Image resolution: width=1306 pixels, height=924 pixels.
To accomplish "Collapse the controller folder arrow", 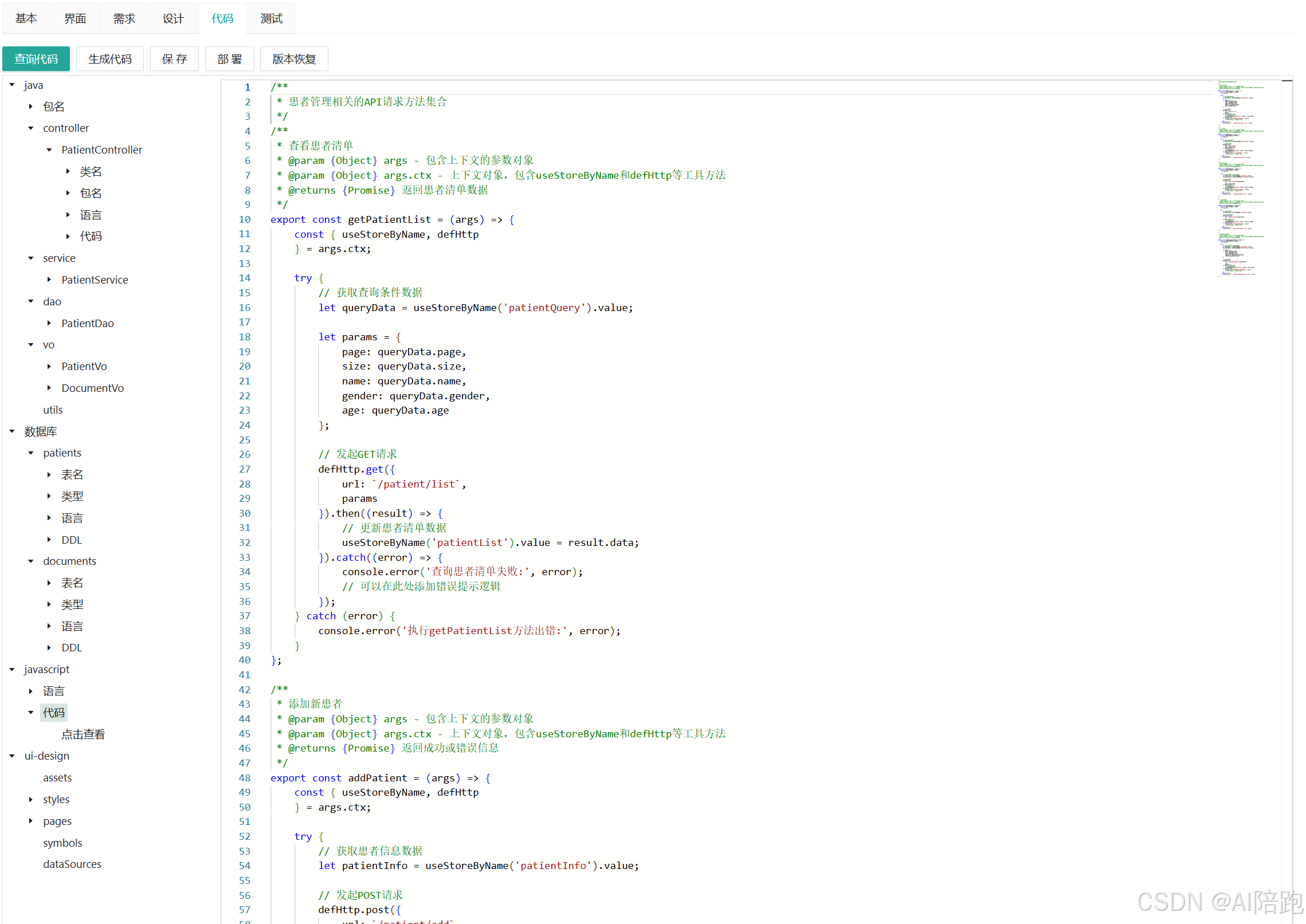I will click(x=31, y=128).
